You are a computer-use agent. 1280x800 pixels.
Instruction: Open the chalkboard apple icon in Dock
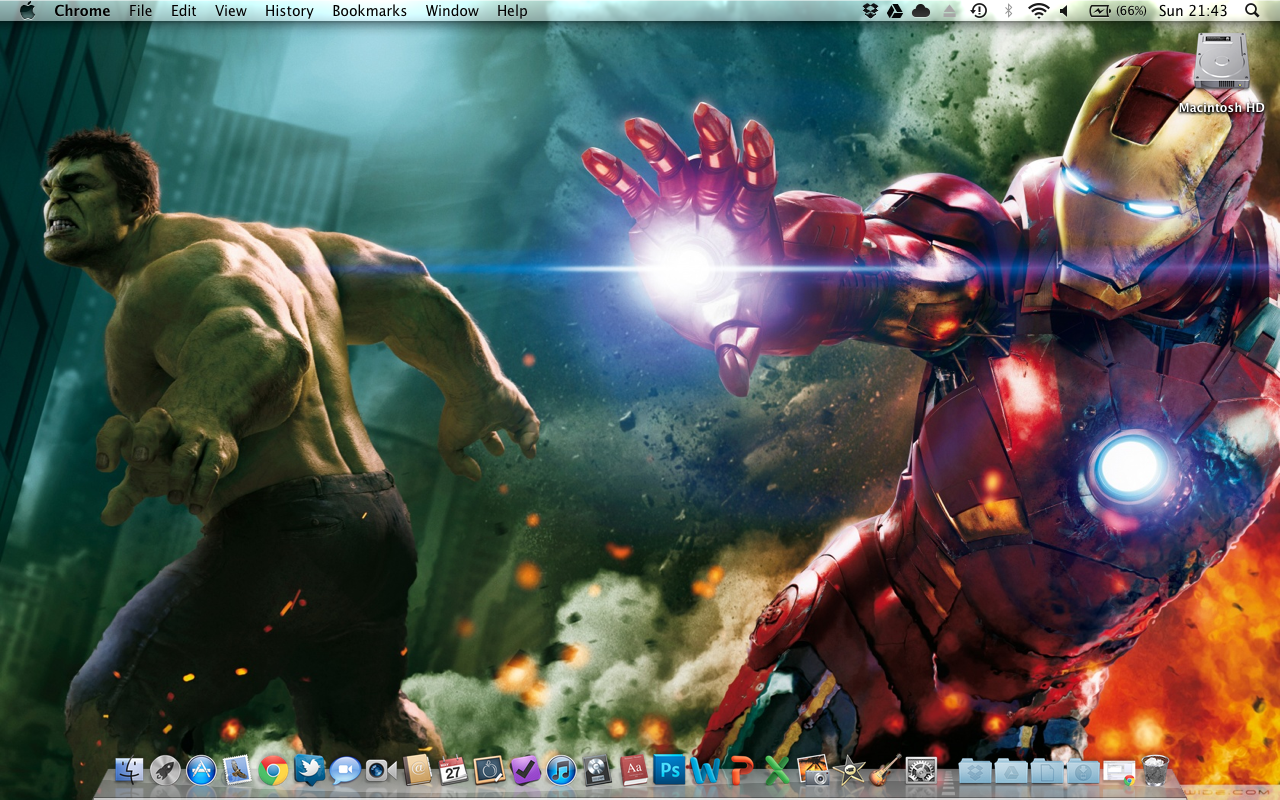[x=489, y=770]
